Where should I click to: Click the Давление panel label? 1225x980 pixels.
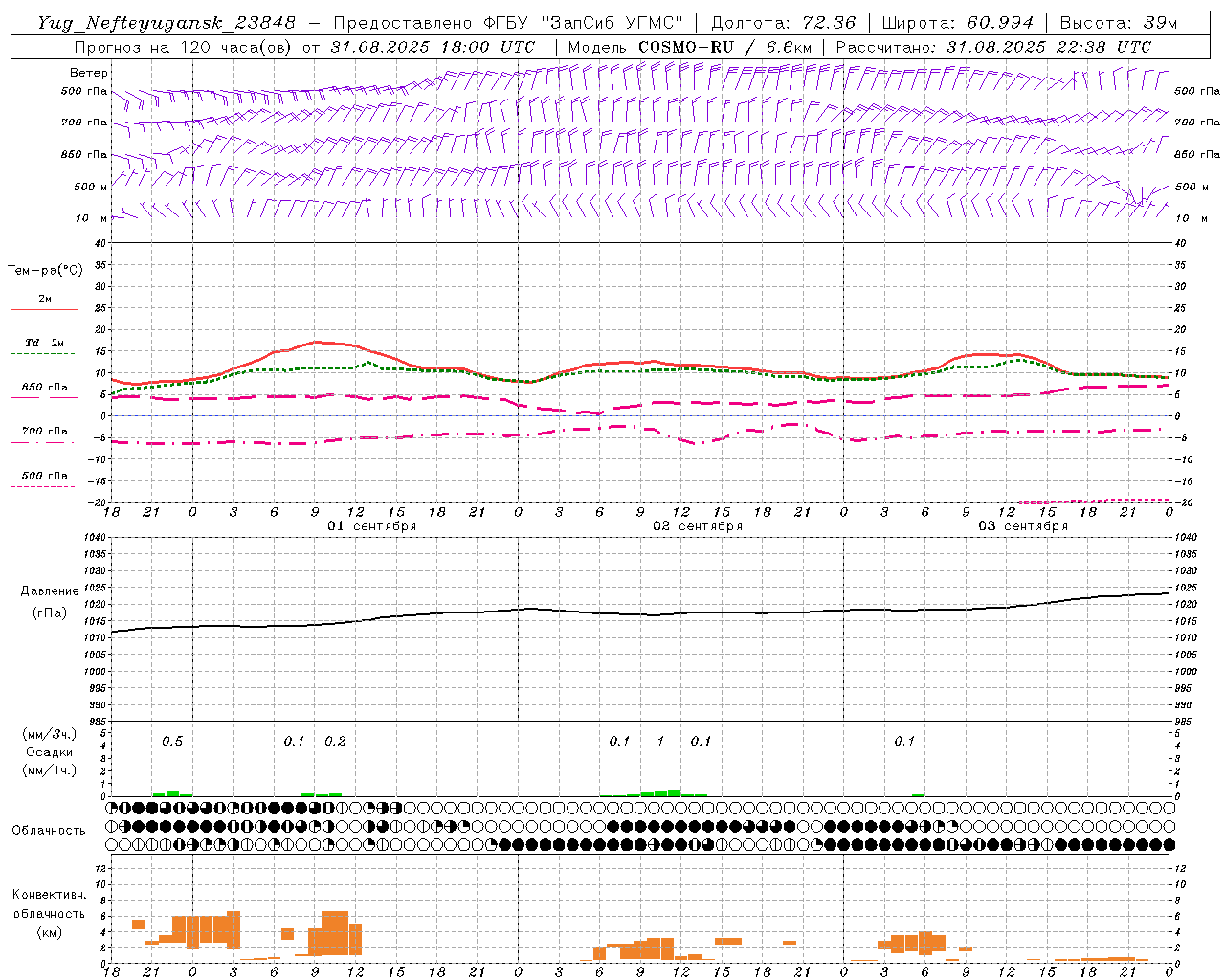[50, 591]
